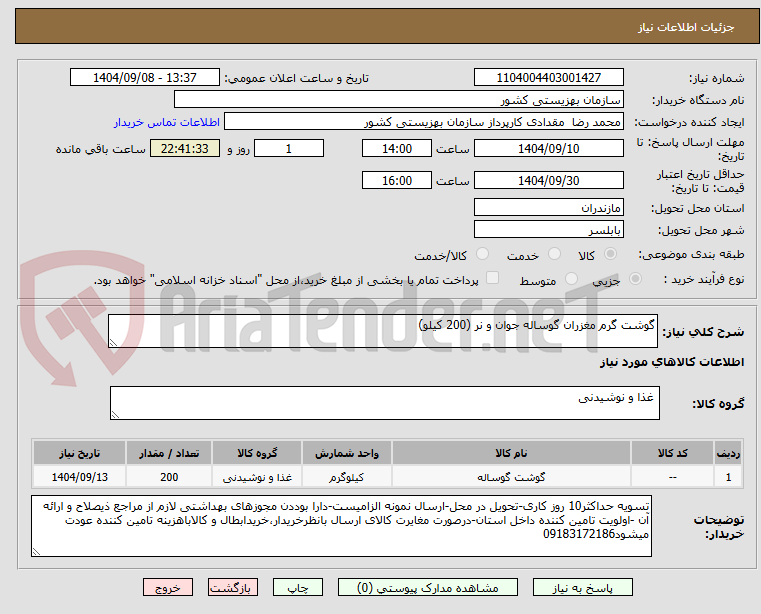Screen dimensions: 761x614
Task: Click the واحد شمارش column header
Action: pyautogui.click(x=347, y=453)
